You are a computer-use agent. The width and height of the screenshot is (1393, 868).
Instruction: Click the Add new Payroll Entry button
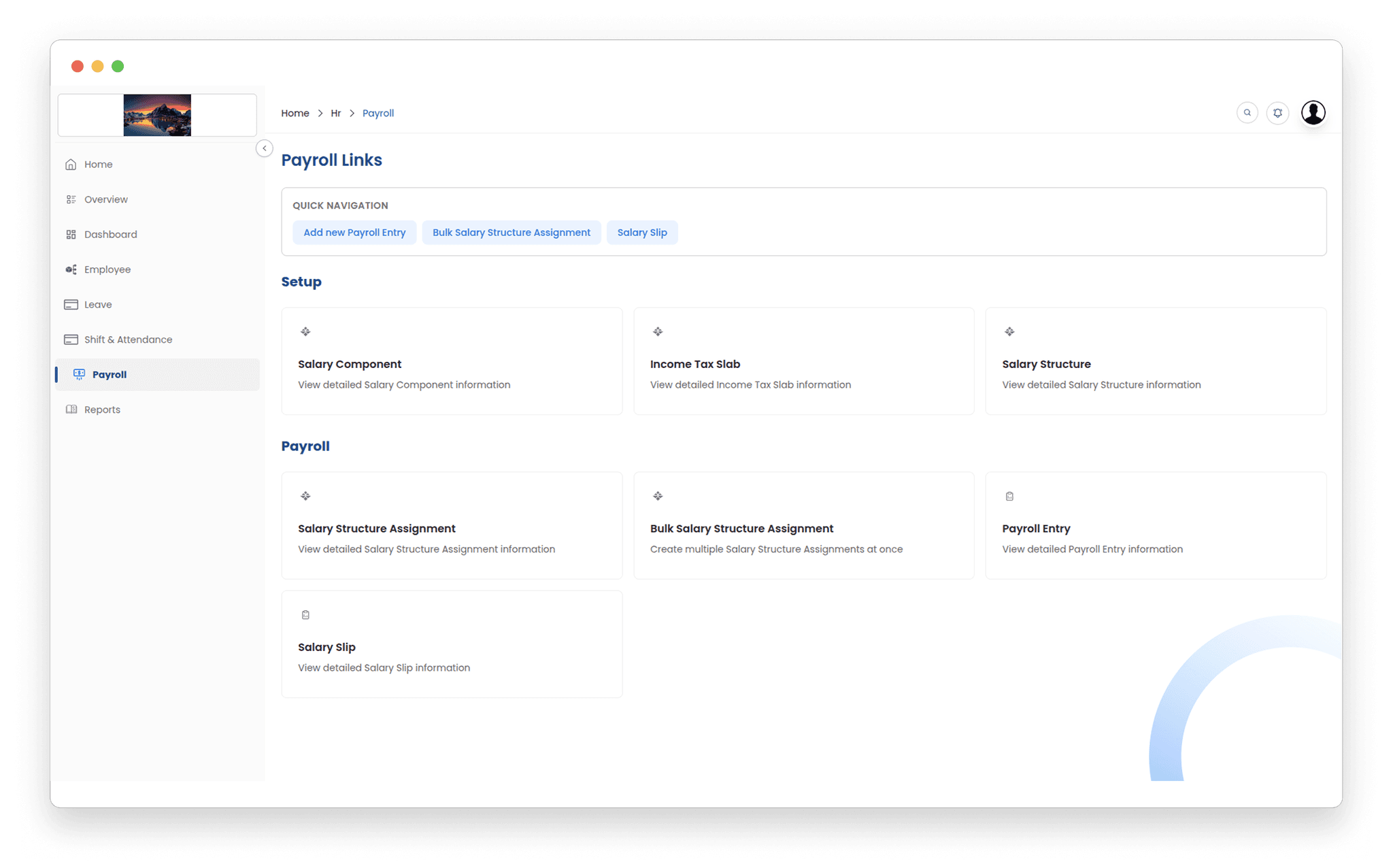point(354,232)
